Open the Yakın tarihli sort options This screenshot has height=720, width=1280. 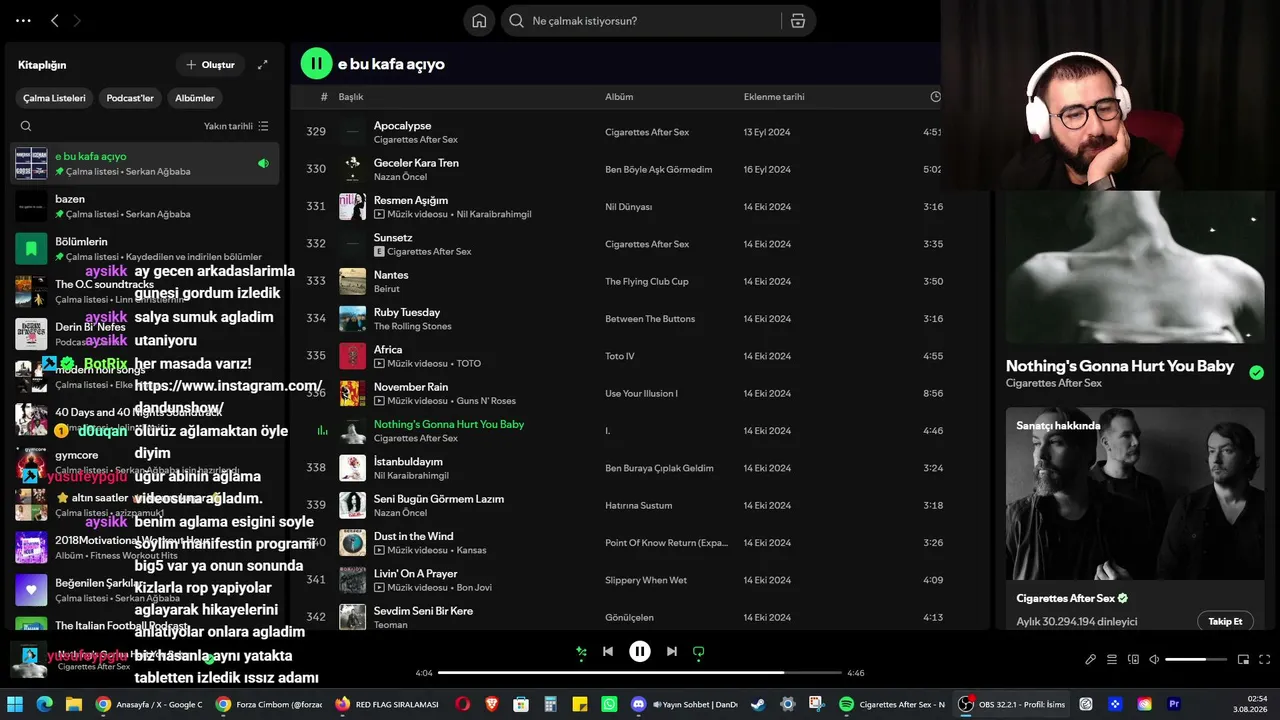tap(236, 126)
